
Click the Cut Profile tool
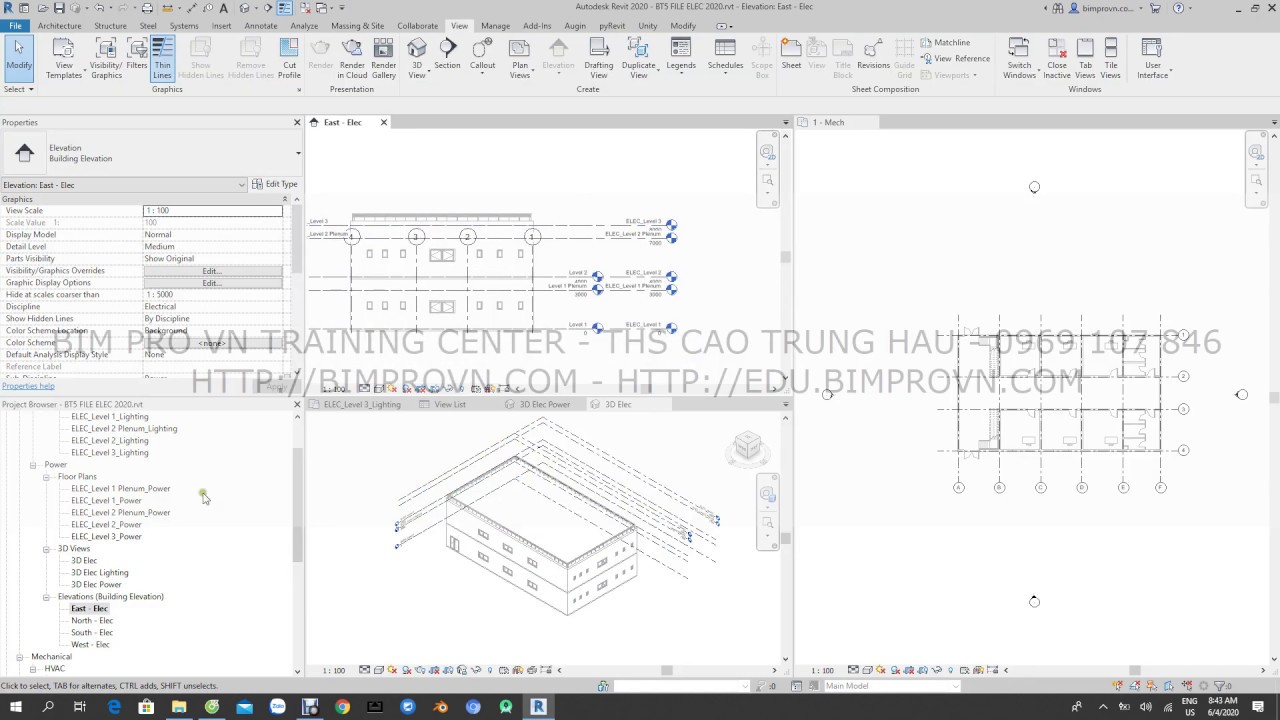289,58
